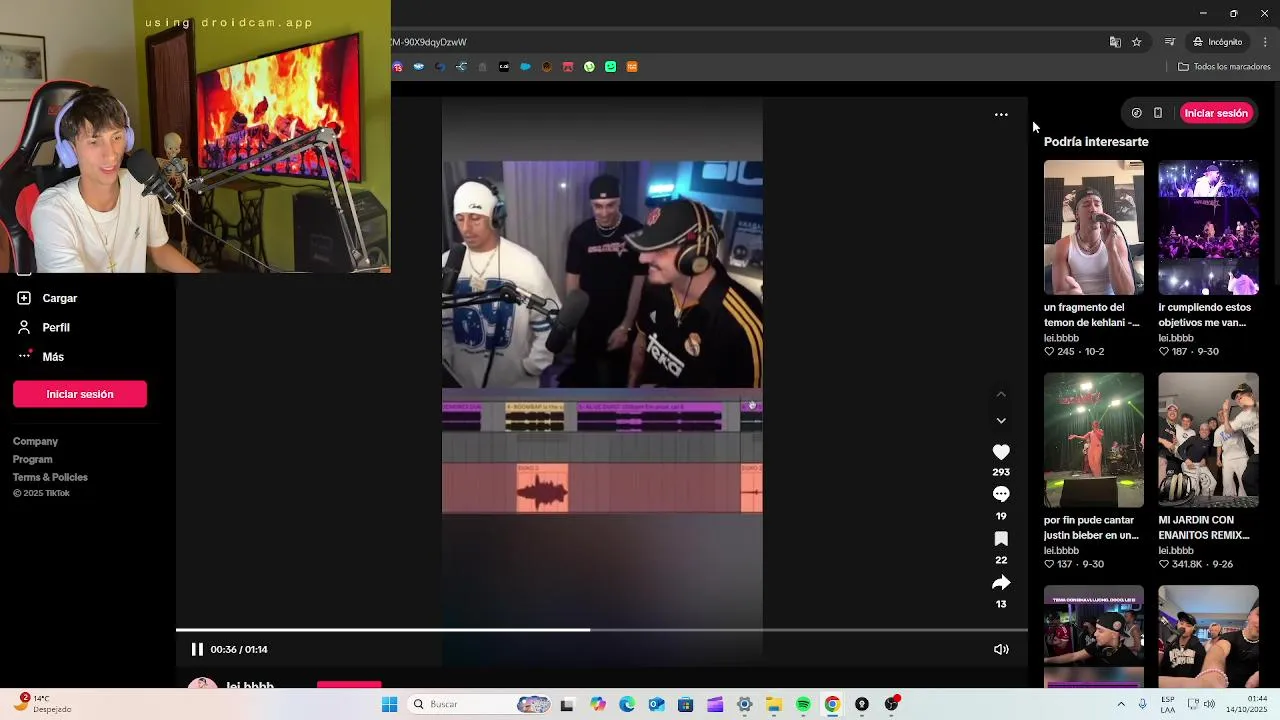Click the orange bookmark icon in bookmarks bar

632,67
